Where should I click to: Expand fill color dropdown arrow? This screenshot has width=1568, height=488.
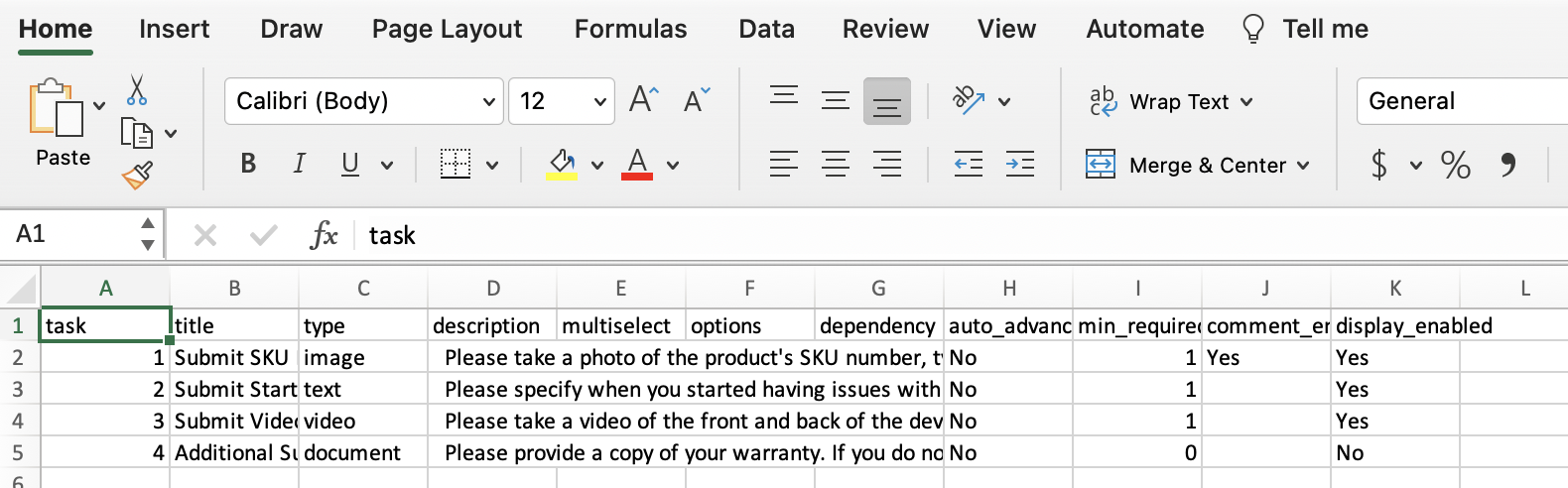coord(597,165)
